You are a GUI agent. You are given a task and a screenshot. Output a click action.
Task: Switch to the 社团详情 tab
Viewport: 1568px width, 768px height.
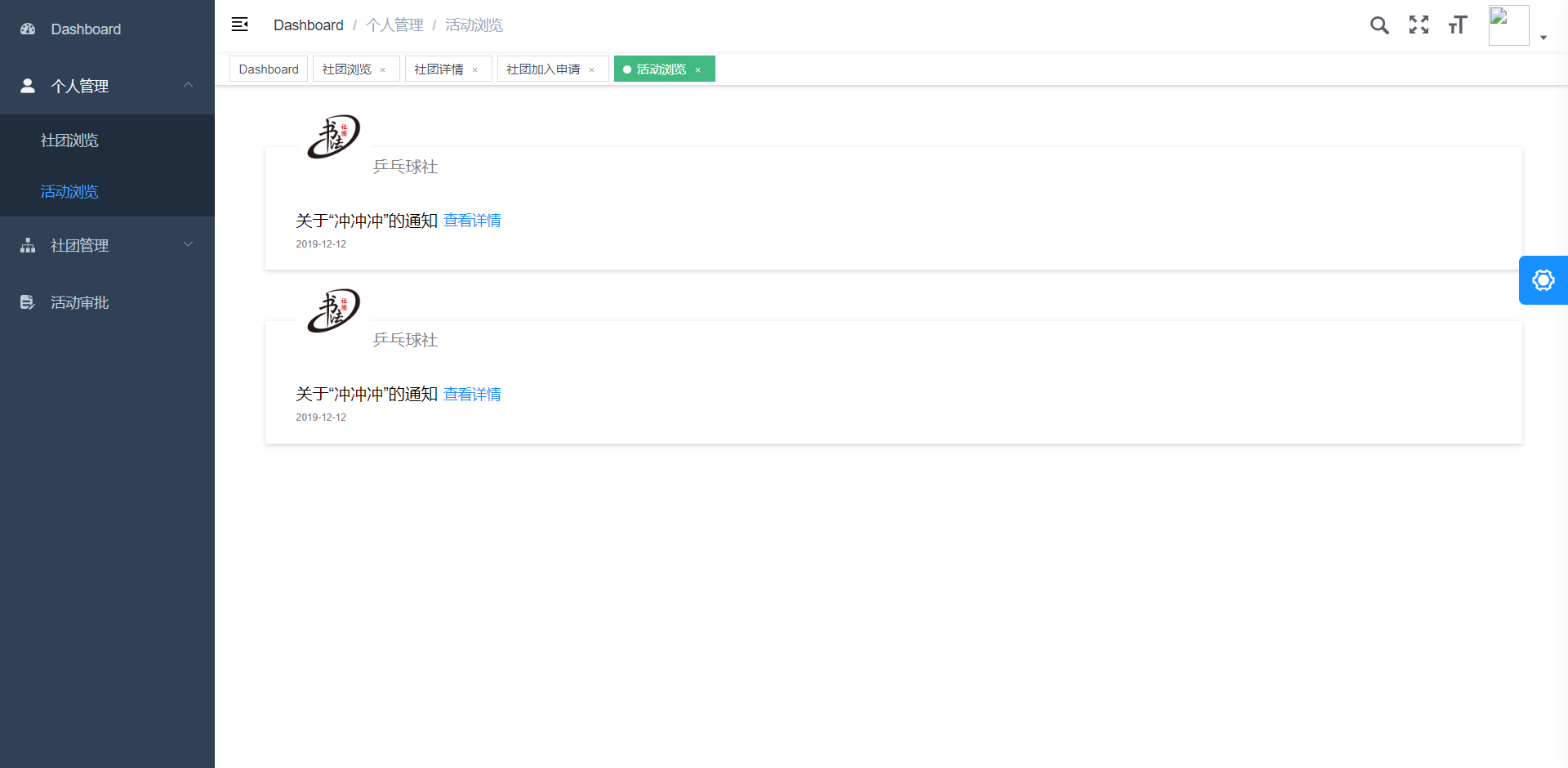(x=439, y=69)
